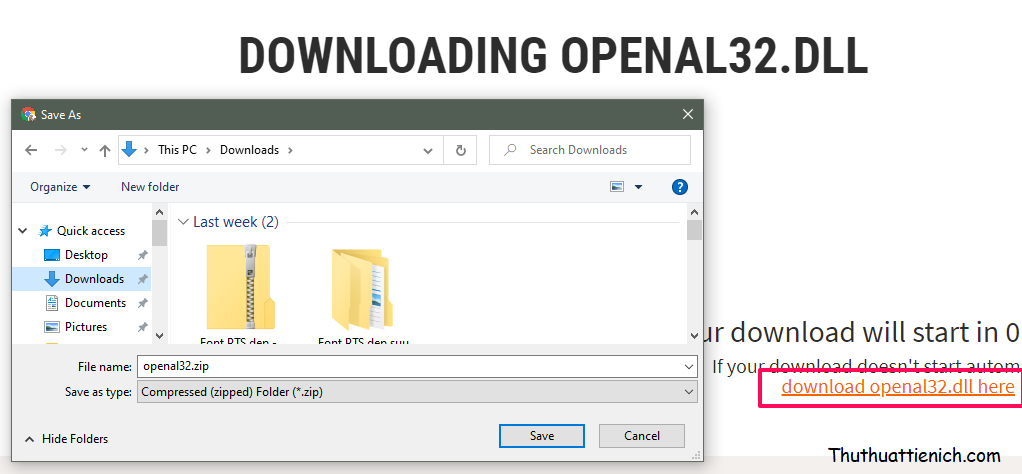Click the file list scroll up arrow
The height and width of the screenshot is (474, 1022).
point(694,211)
